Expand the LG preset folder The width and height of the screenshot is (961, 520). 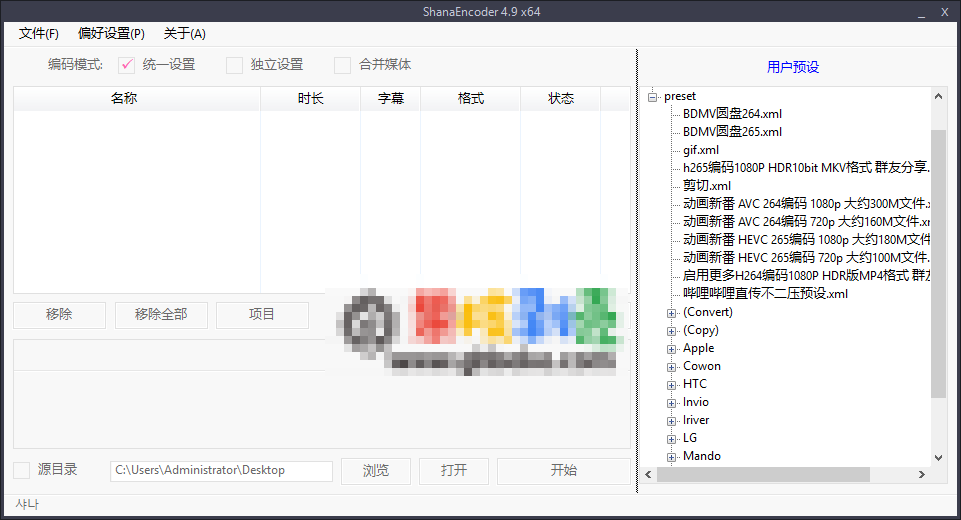672,438
